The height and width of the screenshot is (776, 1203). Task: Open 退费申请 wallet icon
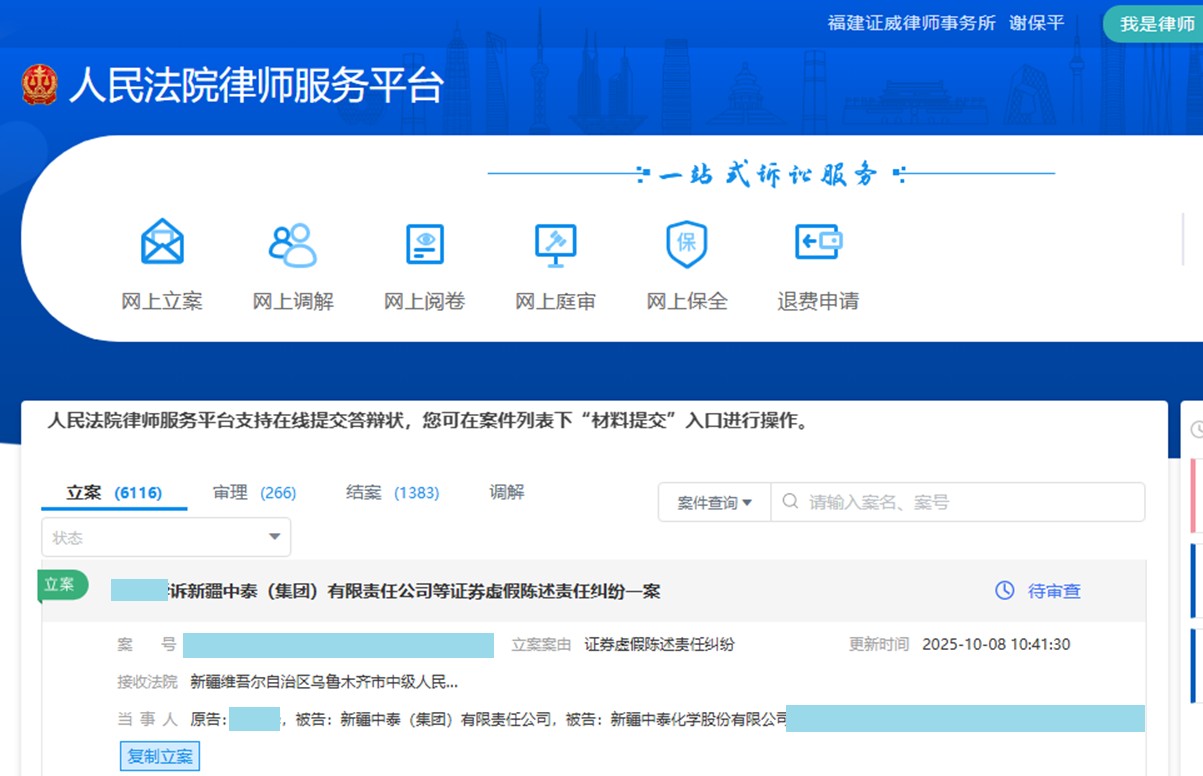click(818, 242)
